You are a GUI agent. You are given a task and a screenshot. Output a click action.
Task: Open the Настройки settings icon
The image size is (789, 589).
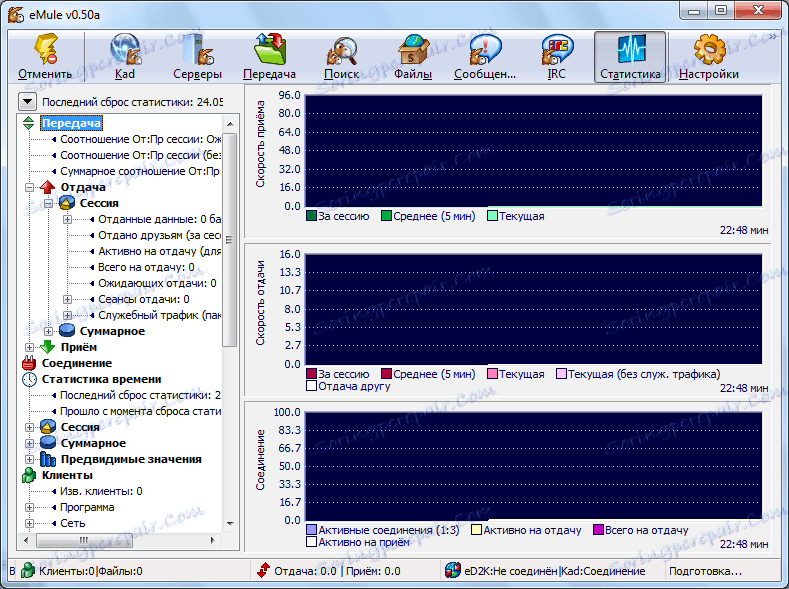[x=708, y=56]
